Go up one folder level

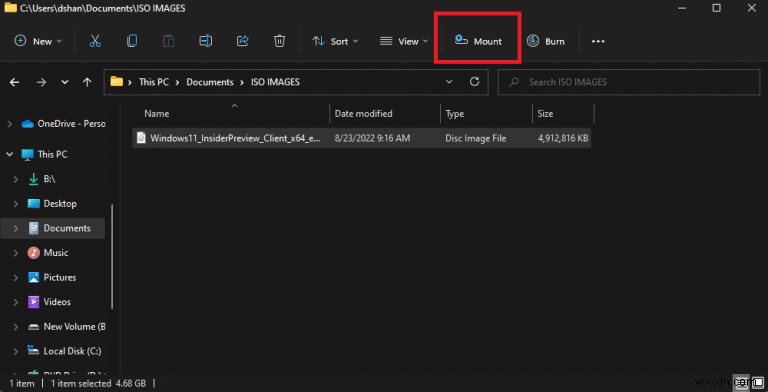[87, 82]
